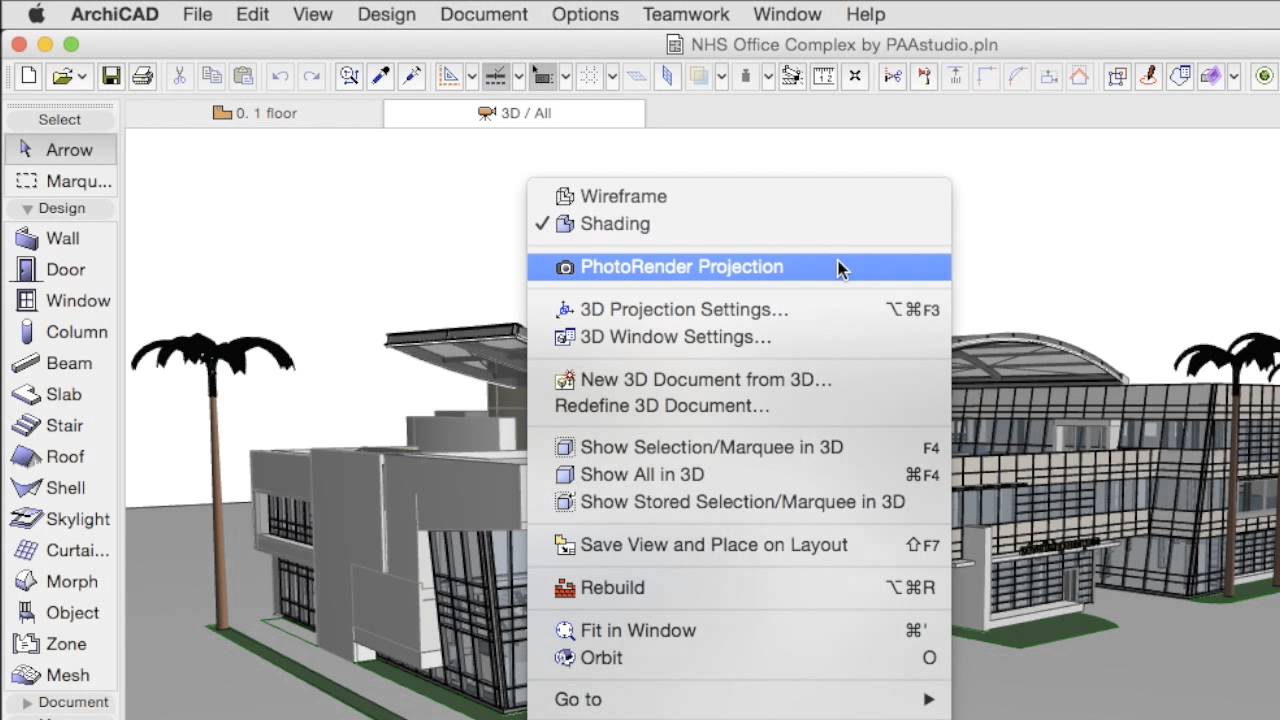Click the Roof house outline icon
1280x720 pixels.
click(1079, 76)
